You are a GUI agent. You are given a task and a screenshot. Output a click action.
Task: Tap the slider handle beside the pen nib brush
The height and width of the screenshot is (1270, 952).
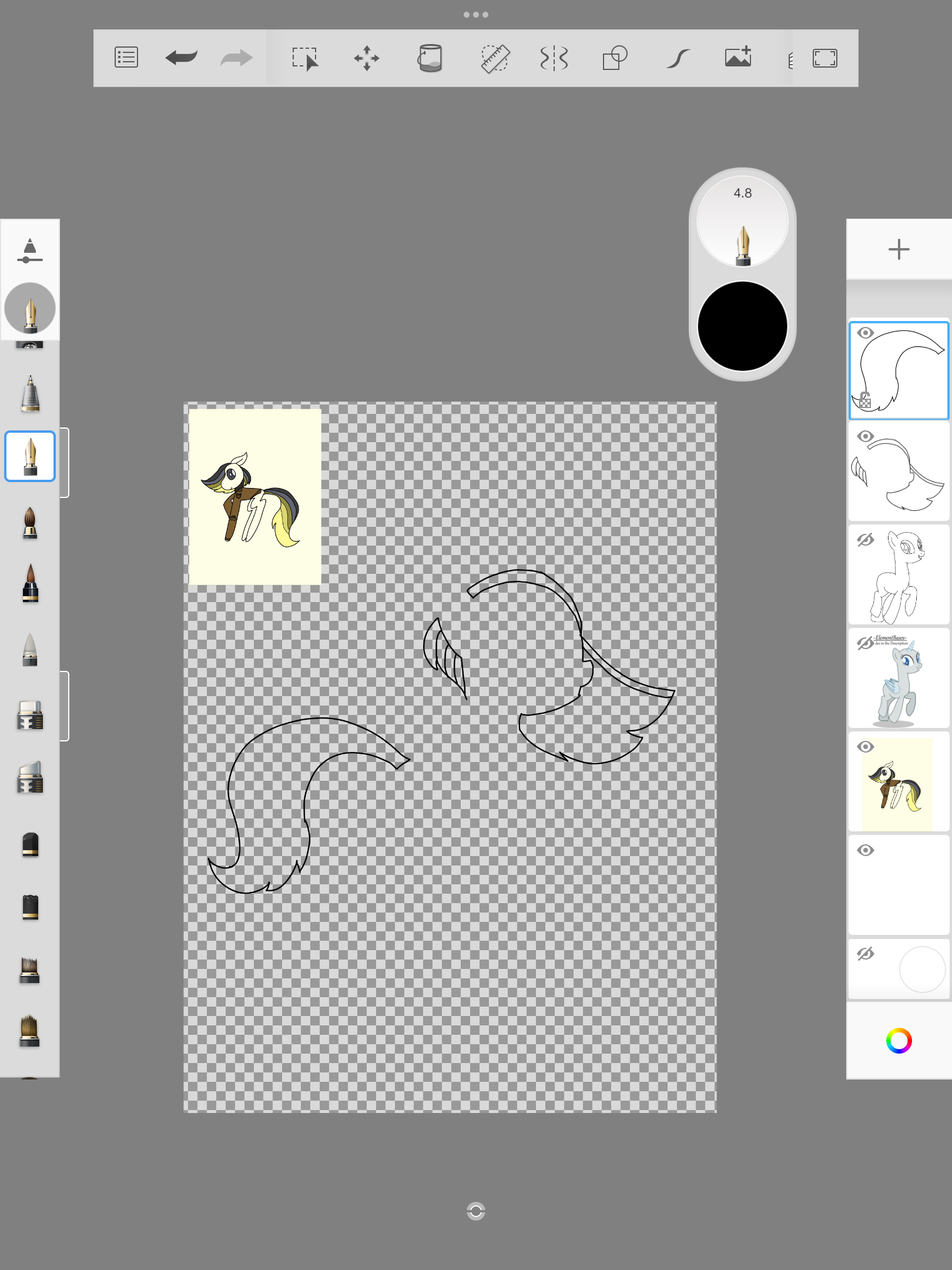click(x=65, y=463)
